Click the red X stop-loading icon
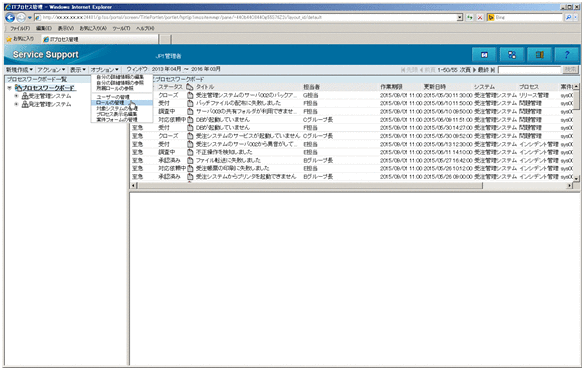 pos(480,18)
